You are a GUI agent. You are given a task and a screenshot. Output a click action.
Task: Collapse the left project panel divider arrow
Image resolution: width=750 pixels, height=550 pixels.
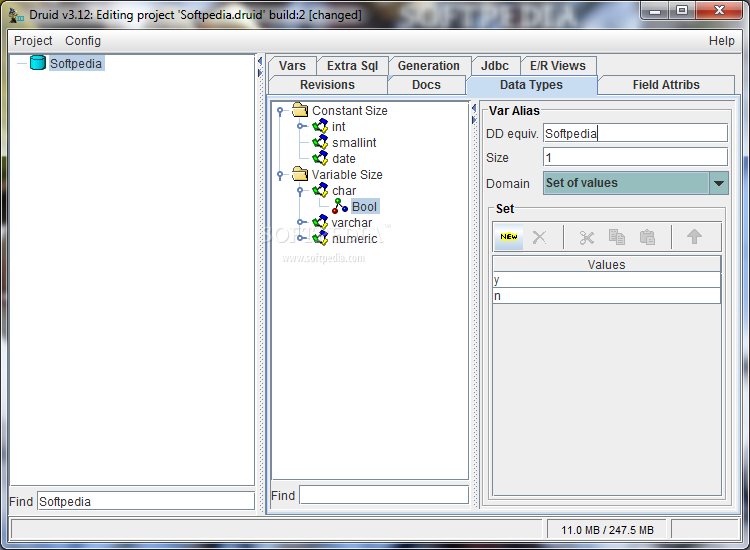pyautogui.click(x=260, y=61)
